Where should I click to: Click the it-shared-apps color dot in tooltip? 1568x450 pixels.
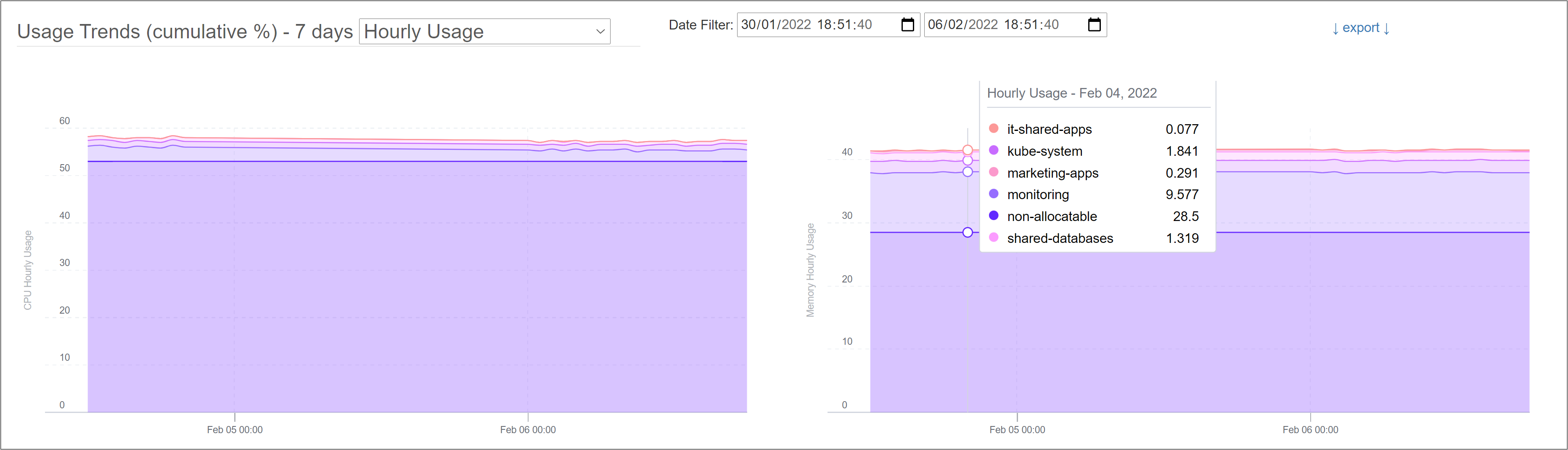pyautogui.click(x=993, y=129)
